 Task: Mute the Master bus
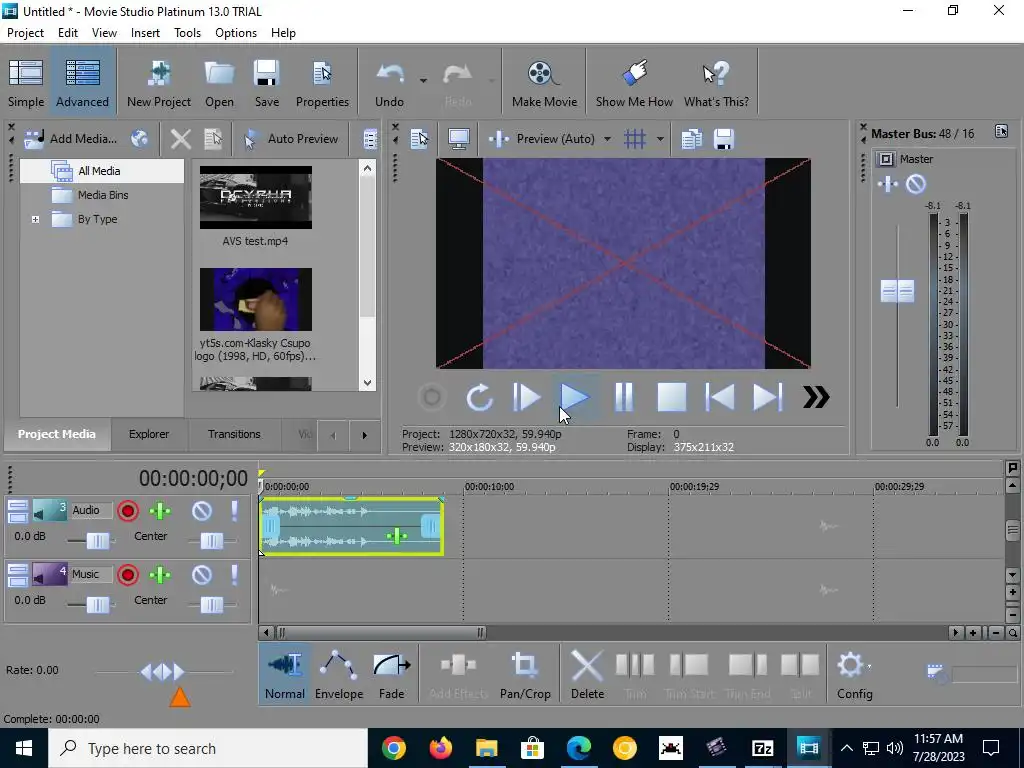pos(916,185)
